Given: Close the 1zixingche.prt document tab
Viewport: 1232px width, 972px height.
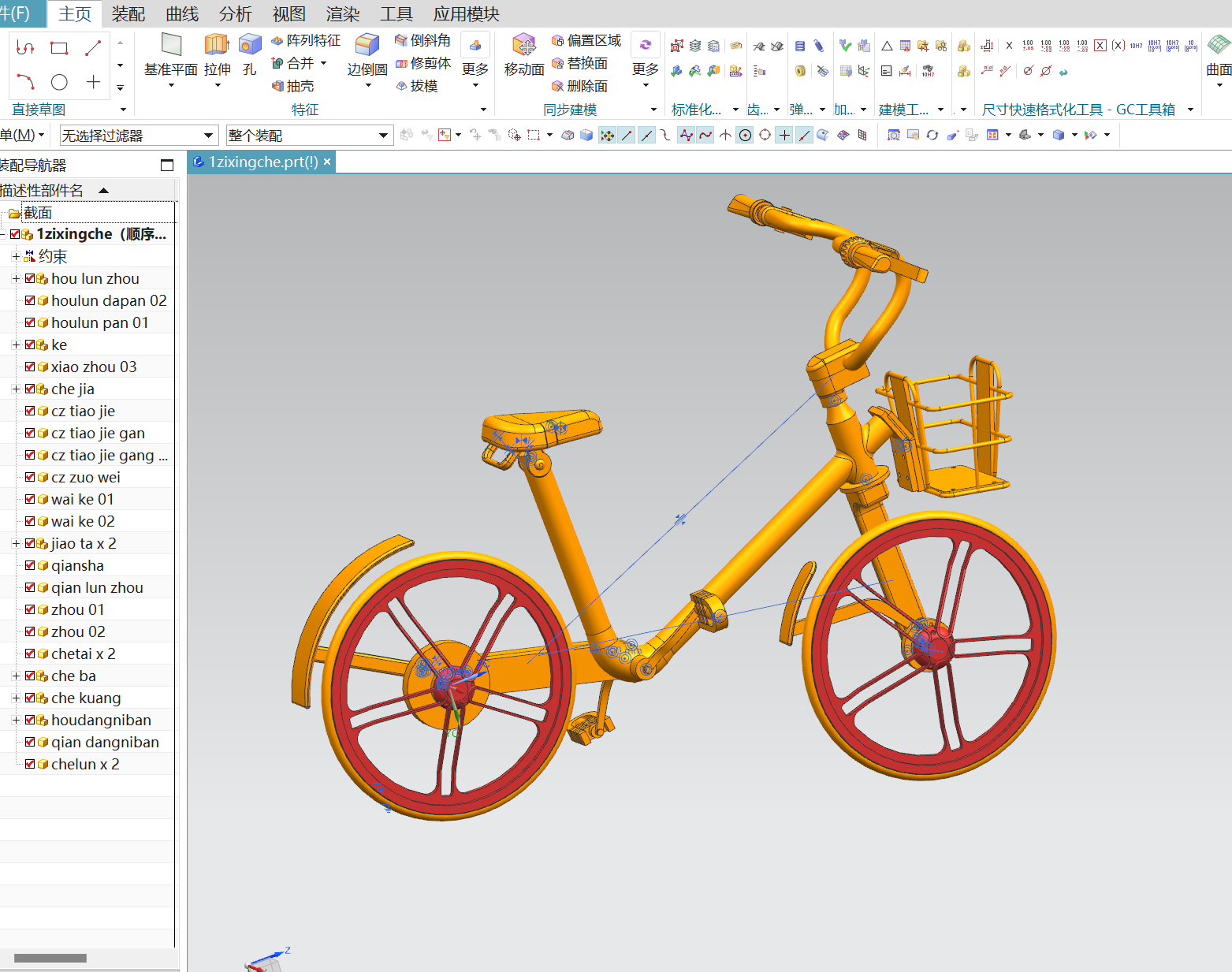Looking at the screenshot, I should point(327,162).
